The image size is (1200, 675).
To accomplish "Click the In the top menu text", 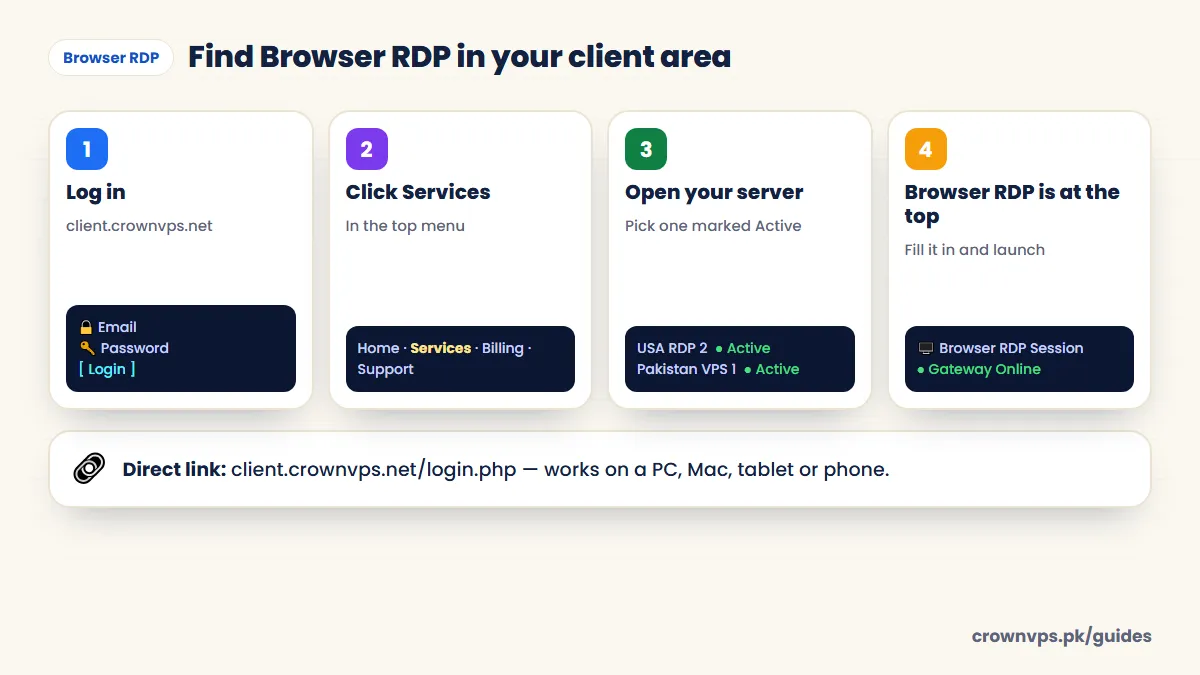I will tap(405, 226).
